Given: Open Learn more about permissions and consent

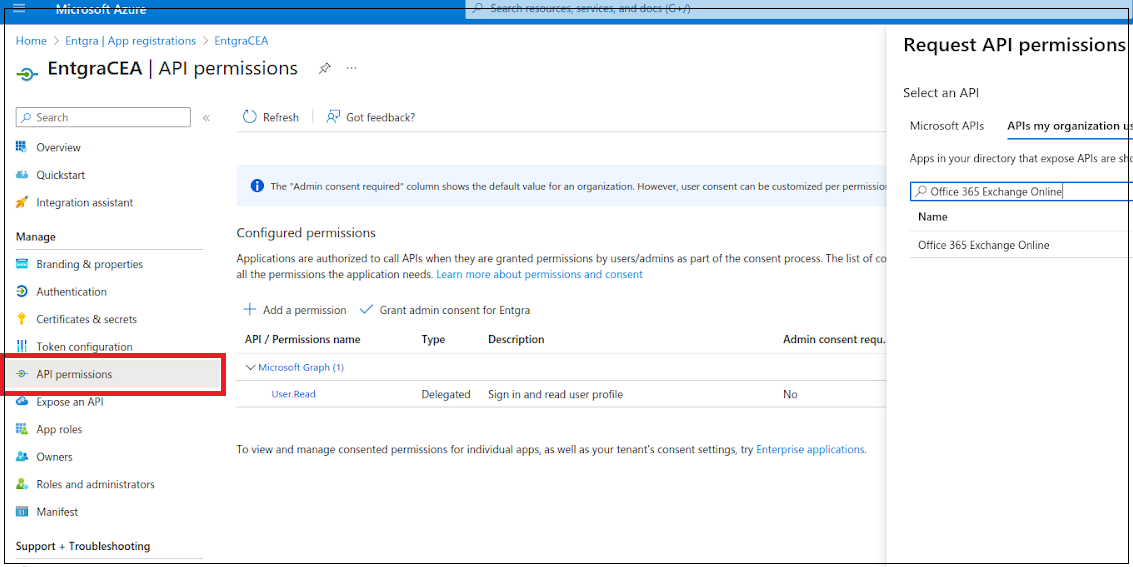Looking at the screenshot, I should (x=539, y=274).
